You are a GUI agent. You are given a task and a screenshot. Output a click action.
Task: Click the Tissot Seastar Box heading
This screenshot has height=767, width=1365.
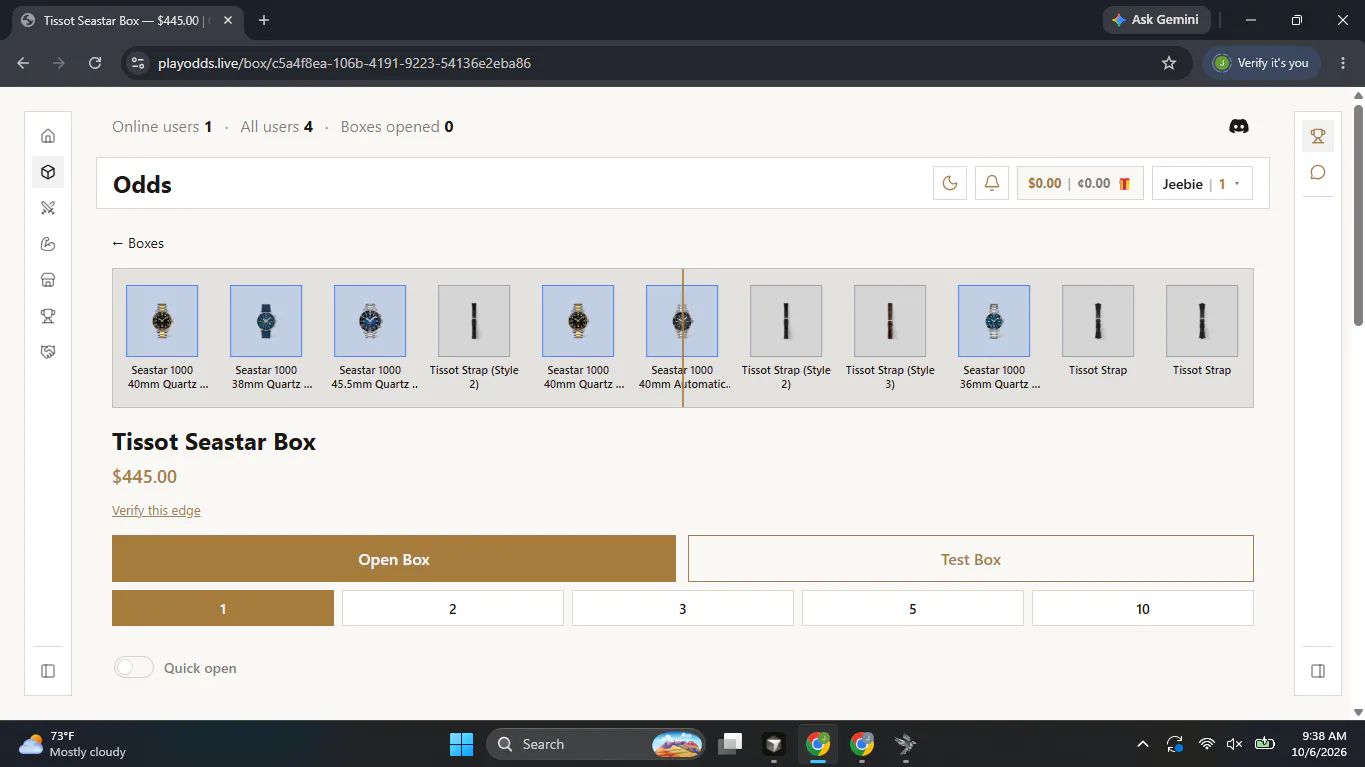[x=214, y=442]
